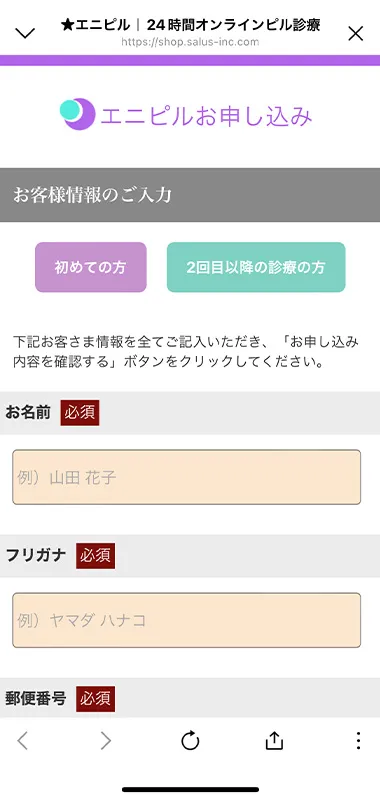Tap the home indicator bar at the bottom
Screen dimensions: 380x800
pos(190,789)
